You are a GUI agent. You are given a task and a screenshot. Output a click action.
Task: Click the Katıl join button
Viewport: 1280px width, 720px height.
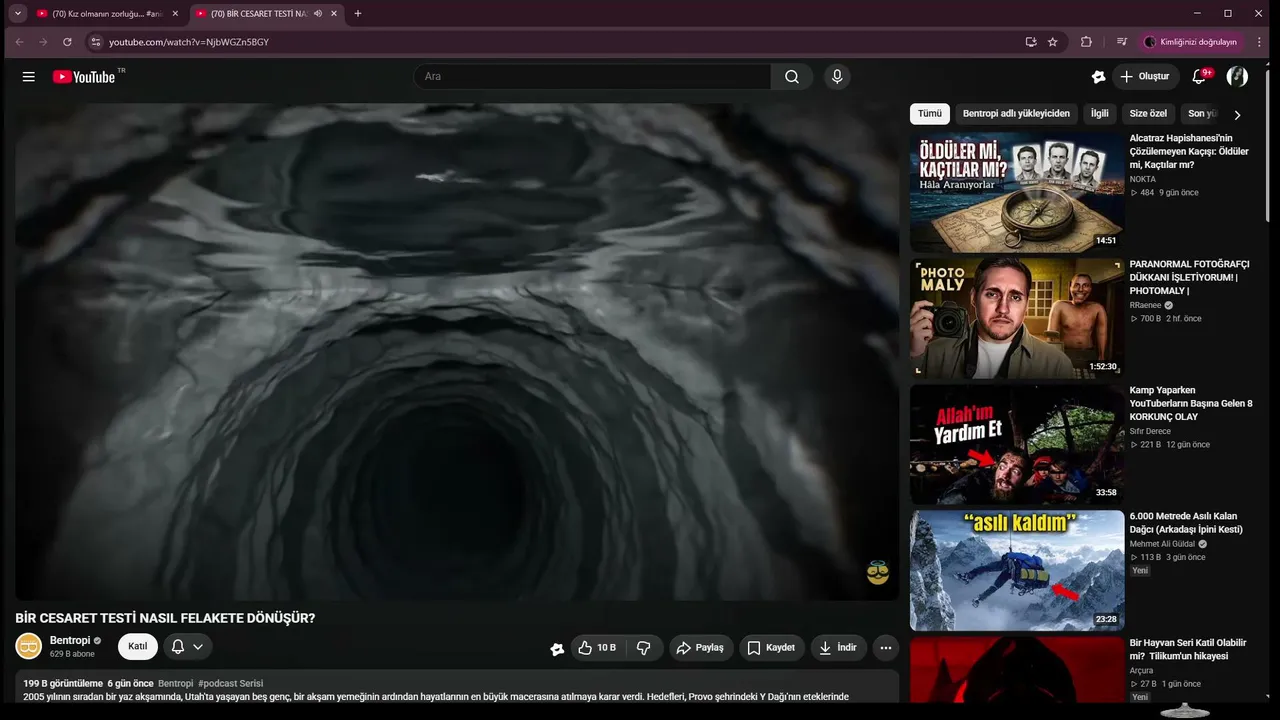(x=138, y=647)
